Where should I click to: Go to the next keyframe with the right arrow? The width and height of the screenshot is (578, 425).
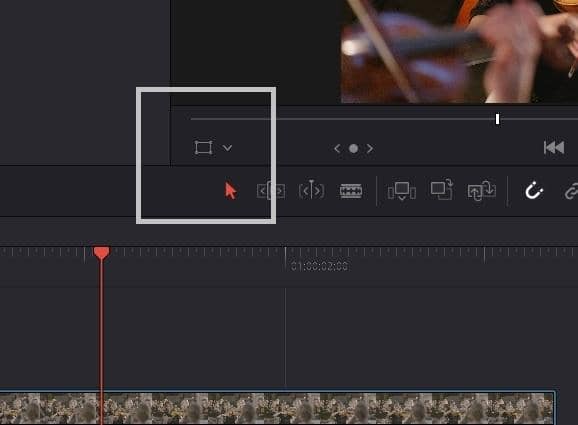370,149
